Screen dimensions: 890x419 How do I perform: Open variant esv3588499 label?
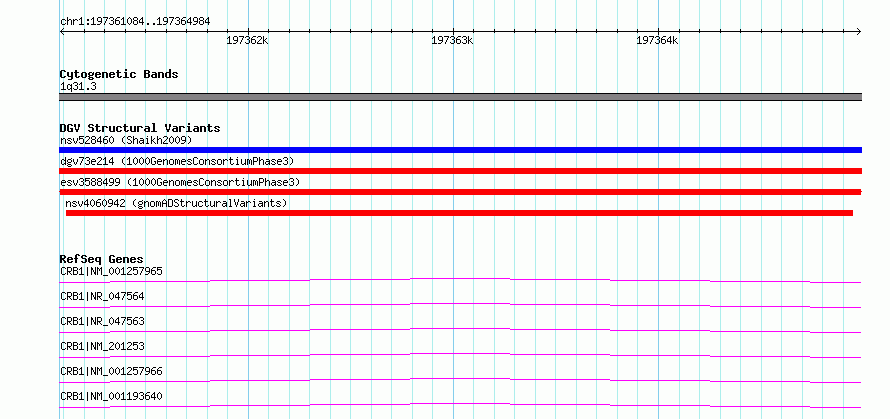point(180,182)
